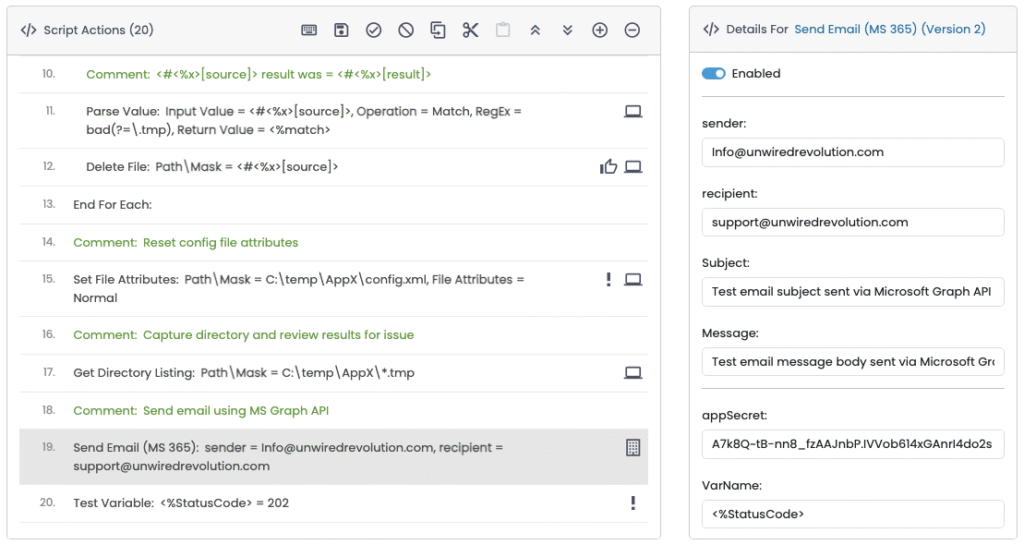The width and height of the screenshot is (1024, 545).
Task: Save the script using the floppy disk icon
Action: point(341,30)
